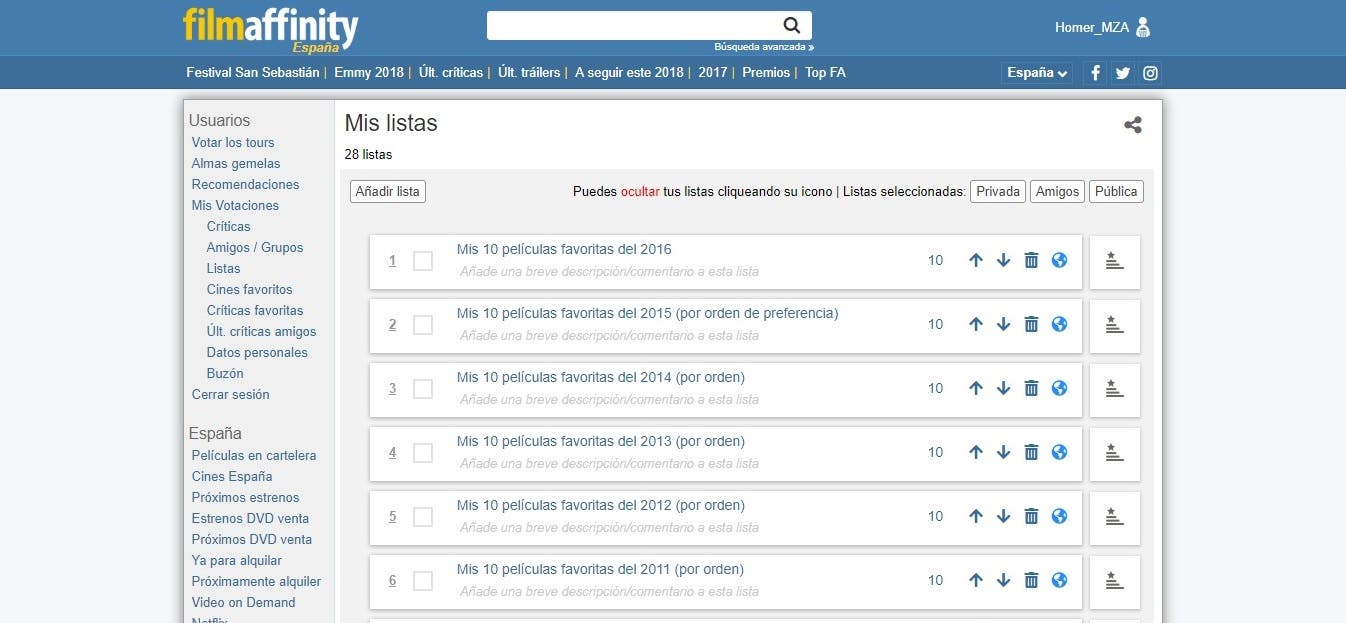Open list titled Mis 10 películas favoritas del 2013

601,441
